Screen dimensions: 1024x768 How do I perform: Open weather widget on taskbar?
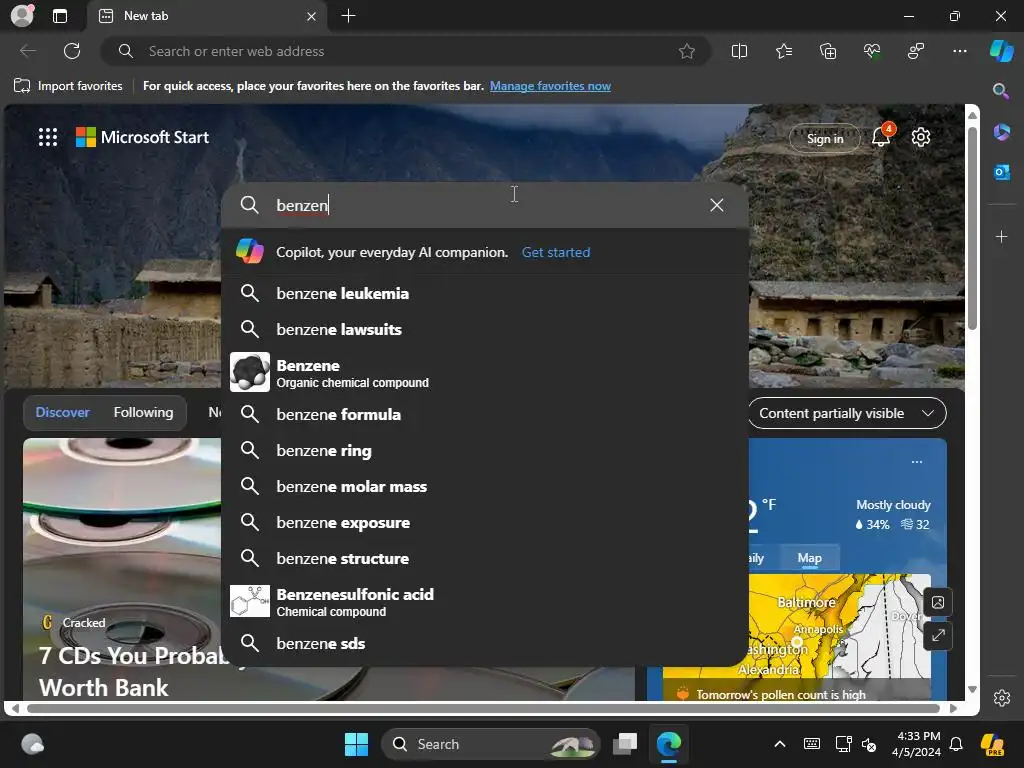(32, 744)
